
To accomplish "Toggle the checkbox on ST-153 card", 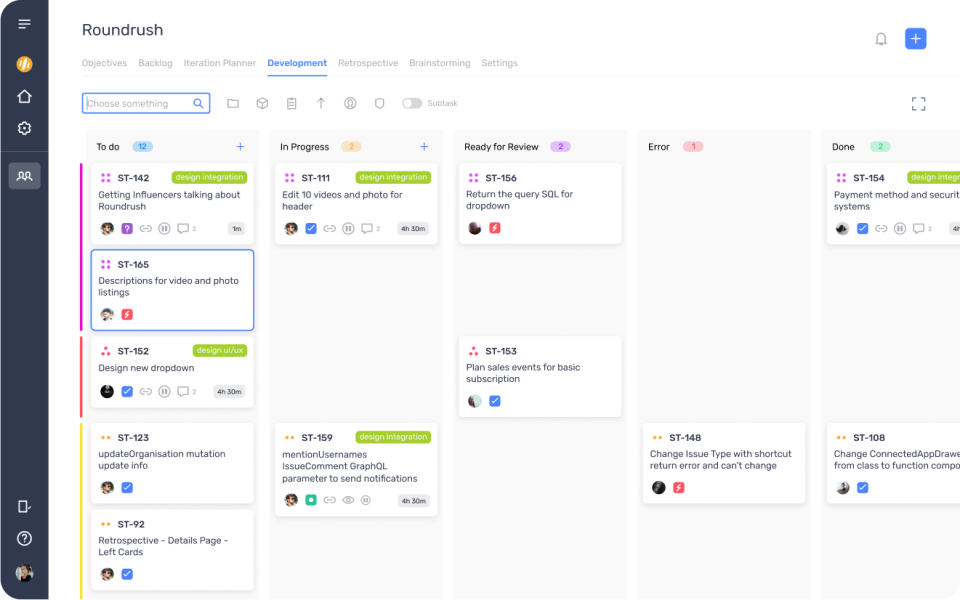I will tap(495, 400).
